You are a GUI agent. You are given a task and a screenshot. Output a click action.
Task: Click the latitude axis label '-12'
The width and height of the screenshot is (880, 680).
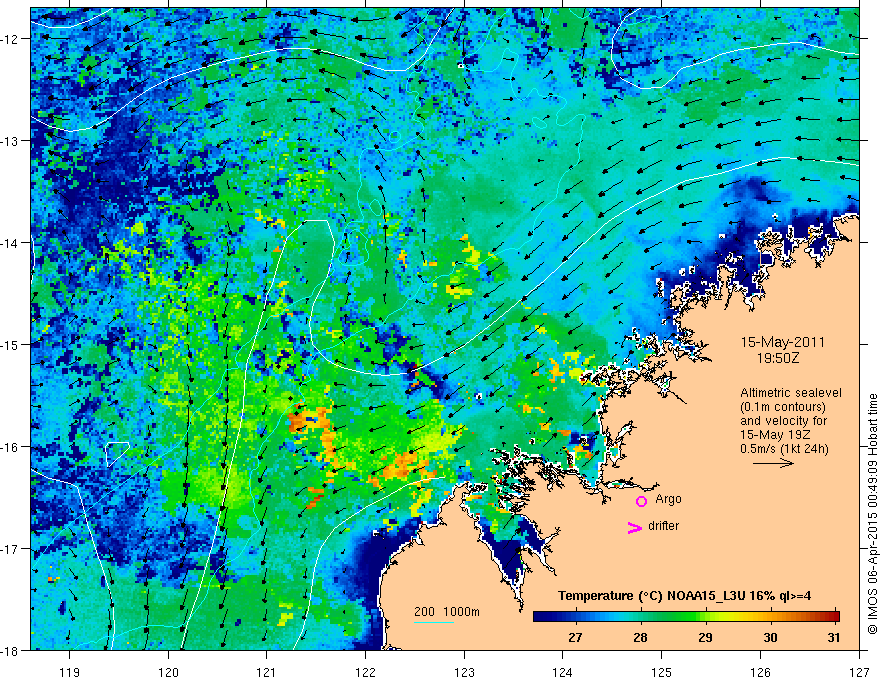point(9,39)
